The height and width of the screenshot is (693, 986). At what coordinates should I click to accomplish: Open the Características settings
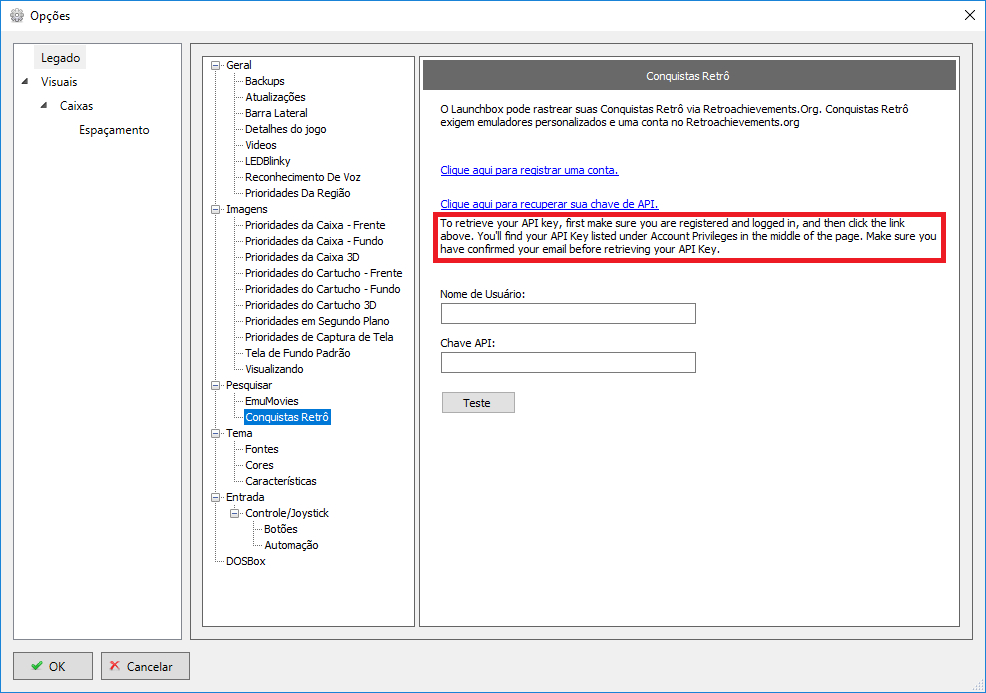pos(280,482)
